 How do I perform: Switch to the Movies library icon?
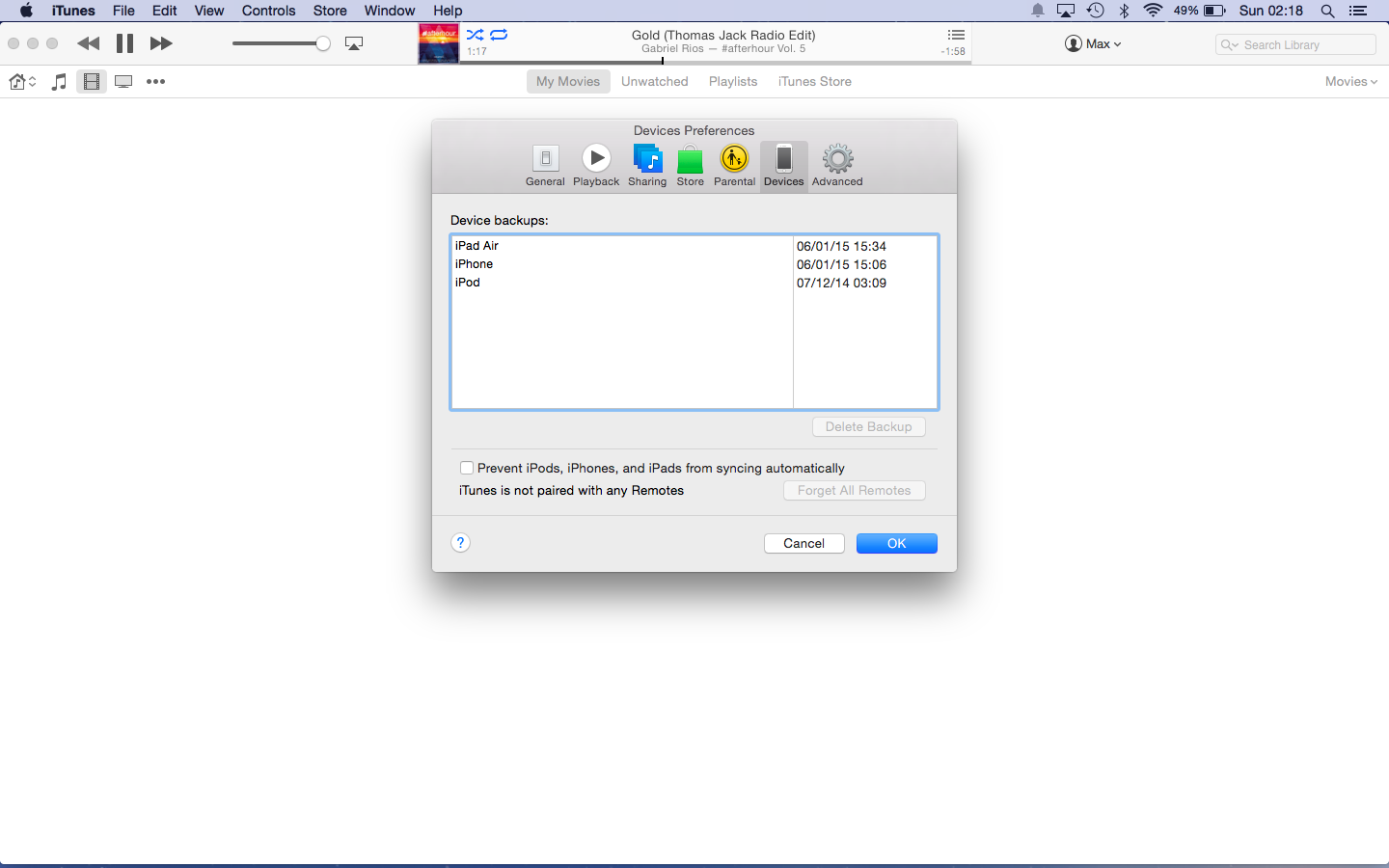(x=92, y=82)
